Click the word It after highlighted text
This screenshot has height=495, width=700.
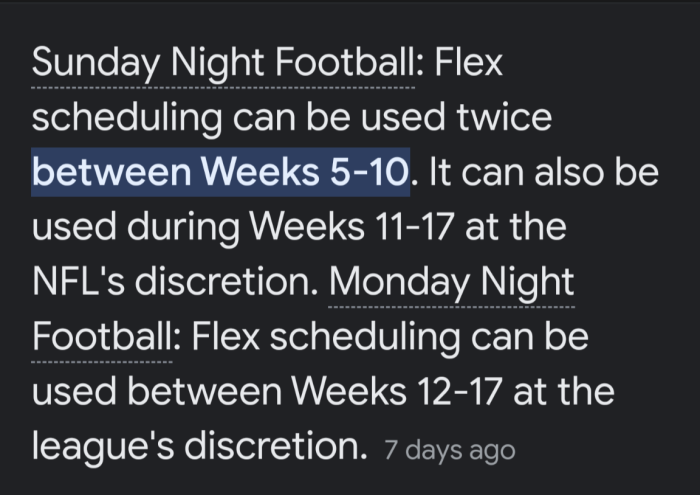pyautogui.click(x=440, y=172)
